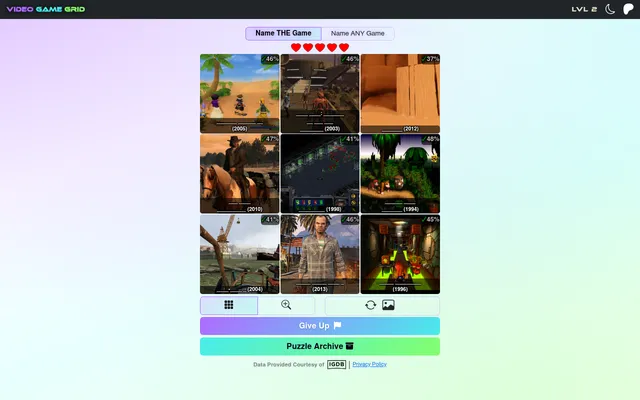Choose the 2013 man in plaid shirt thumbnail
Screen dimensions: 640x400
tap(320, 254)
